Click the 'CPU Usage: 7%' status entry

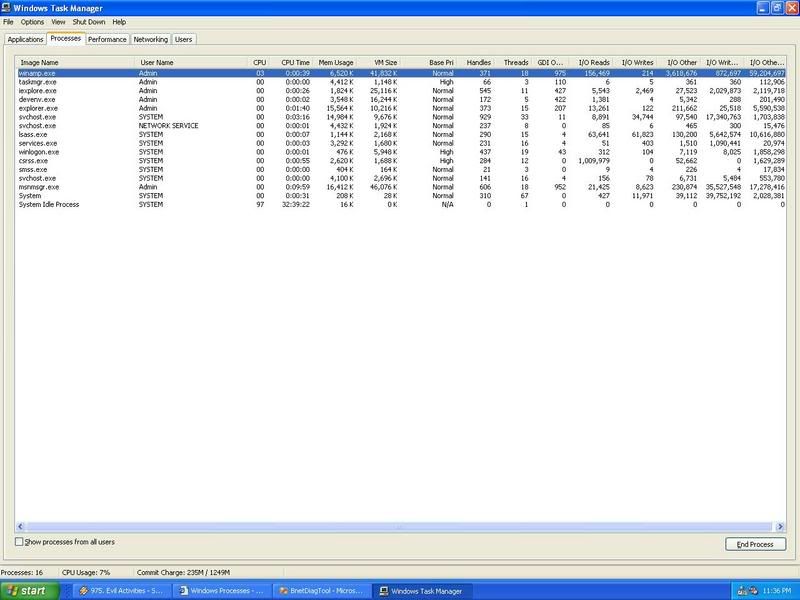pyautogui.click(x=86, y=572)
